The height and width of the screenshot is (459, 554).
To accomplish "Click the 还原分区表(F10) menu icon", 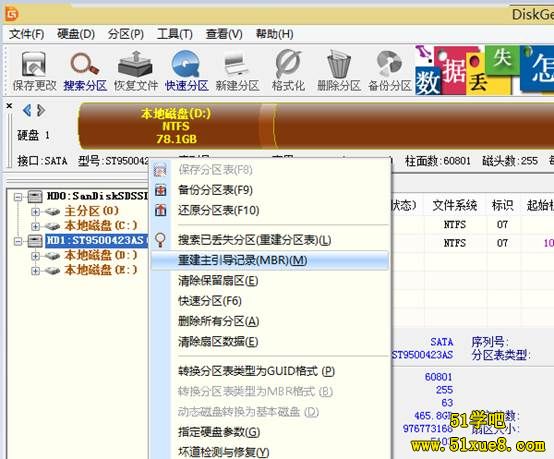I will click(x=160, y=210).
